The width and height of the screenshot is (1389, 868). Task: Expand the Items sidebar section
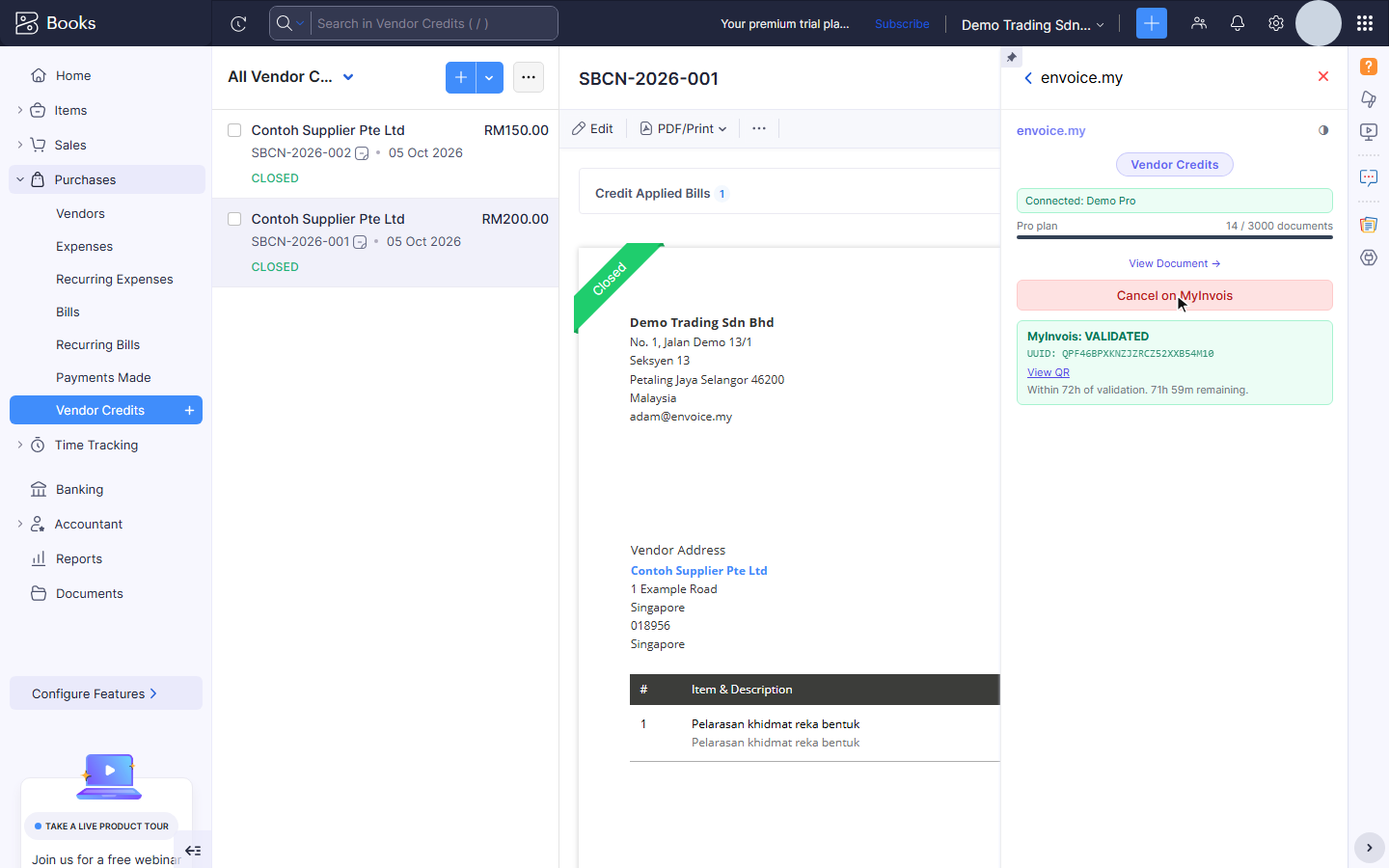(20, 110)
